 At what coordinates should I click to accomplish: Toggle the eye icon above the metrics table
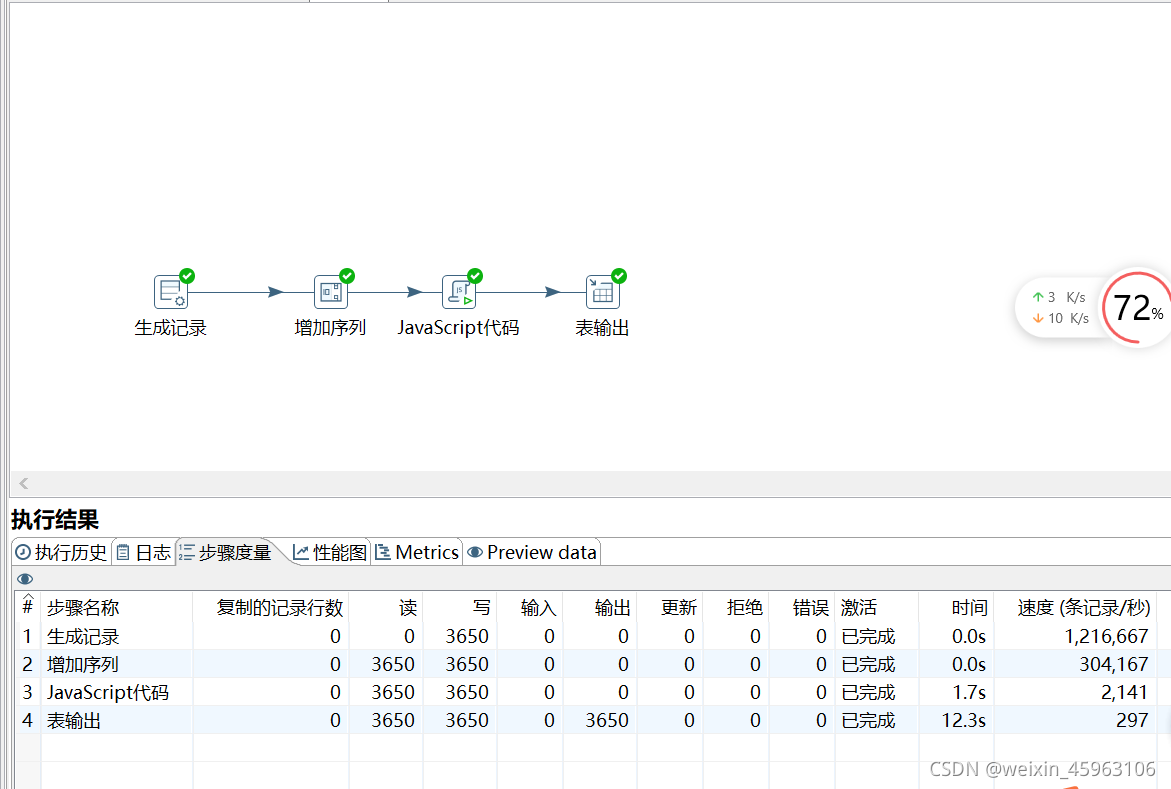(x=25, y=579)
